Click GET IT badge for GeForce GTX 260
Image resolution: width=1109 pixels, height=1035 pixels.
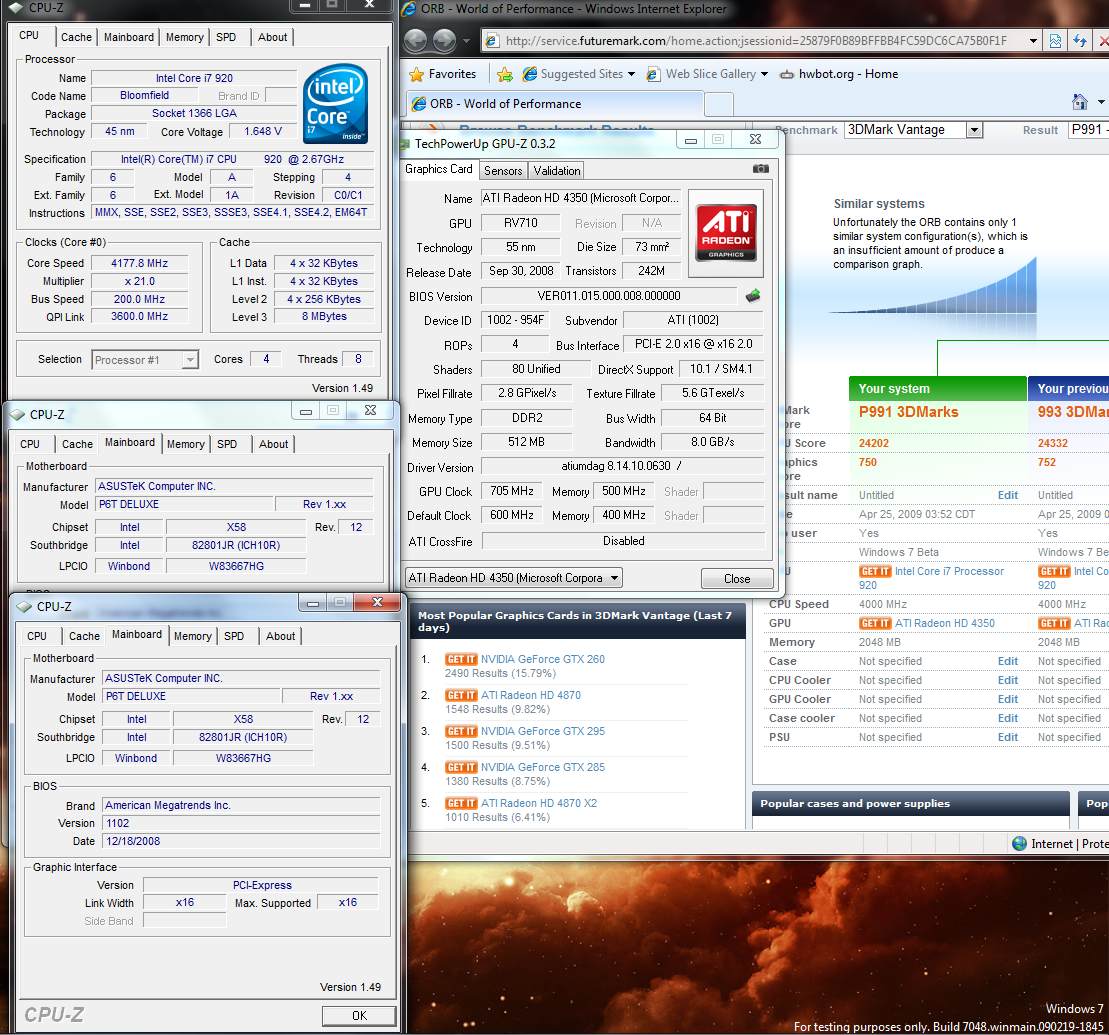pyautogui.click(x=460, y=659)
